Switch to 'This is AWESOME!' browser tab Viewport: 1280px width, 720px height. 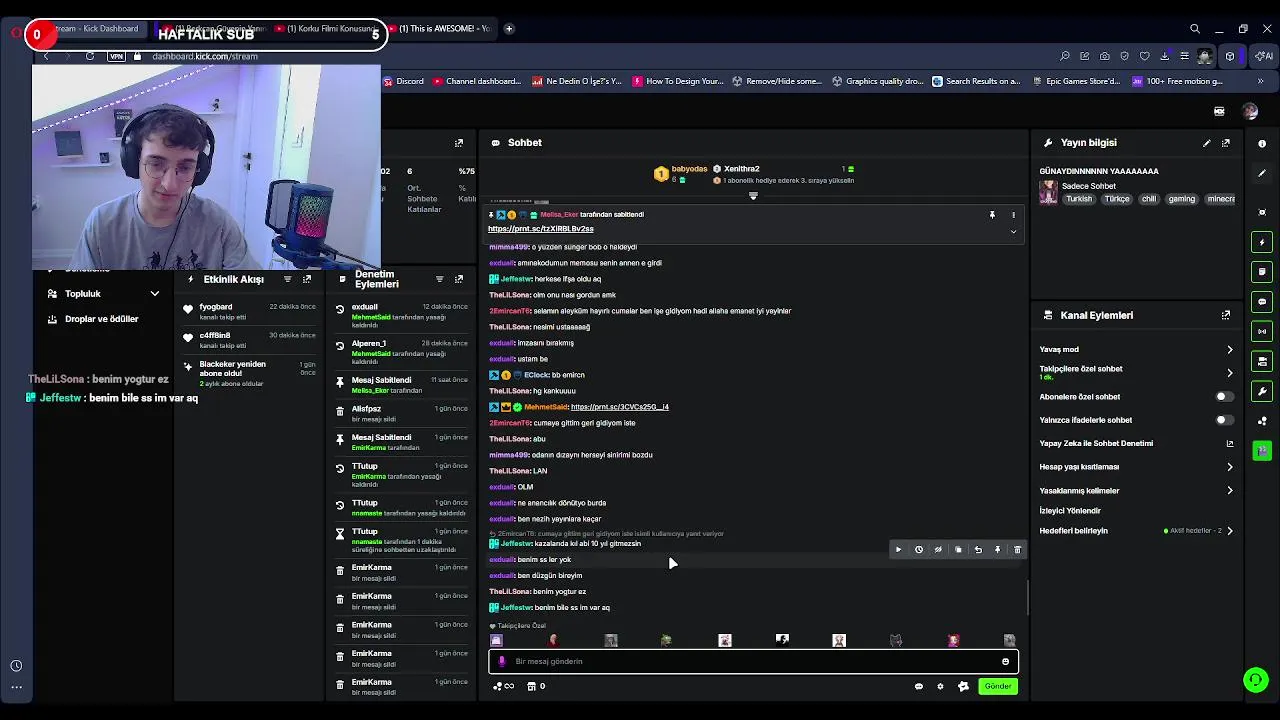point(438,29)
